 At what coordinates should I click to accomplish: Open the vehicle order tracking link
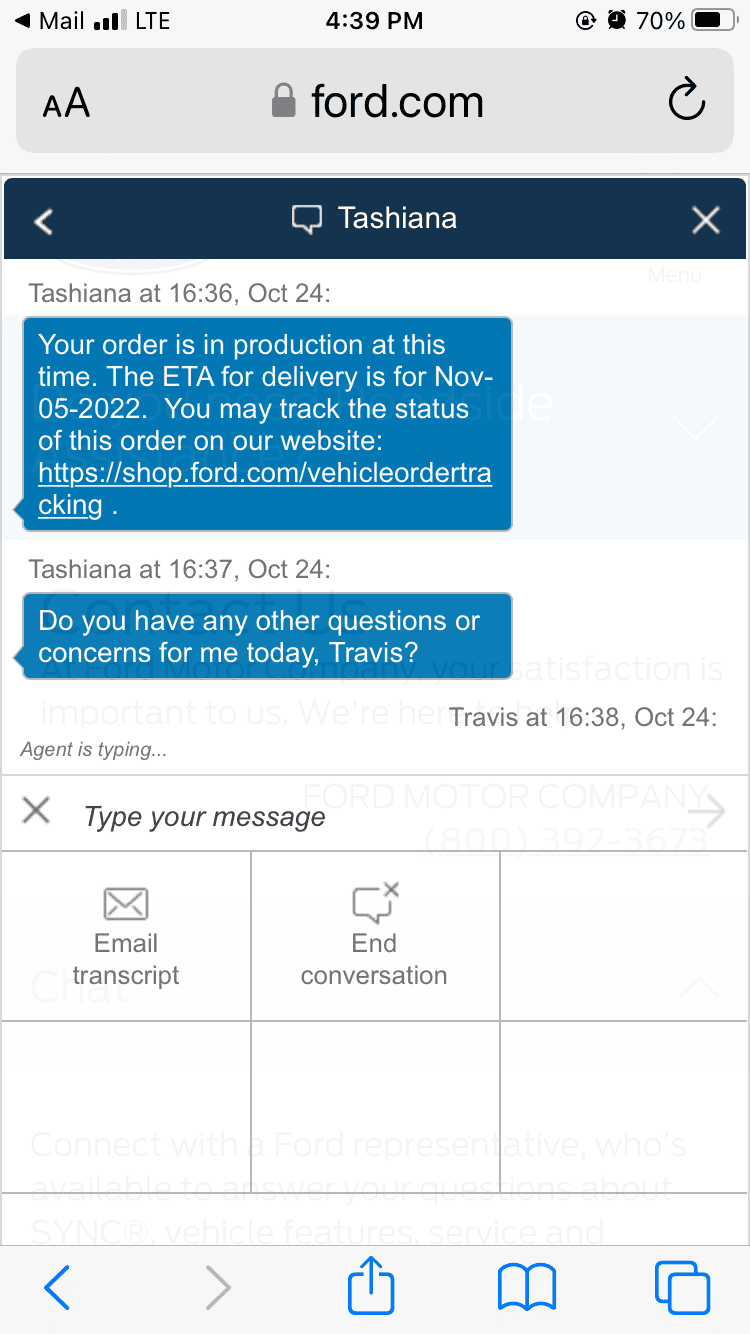[x=264, y=488]
